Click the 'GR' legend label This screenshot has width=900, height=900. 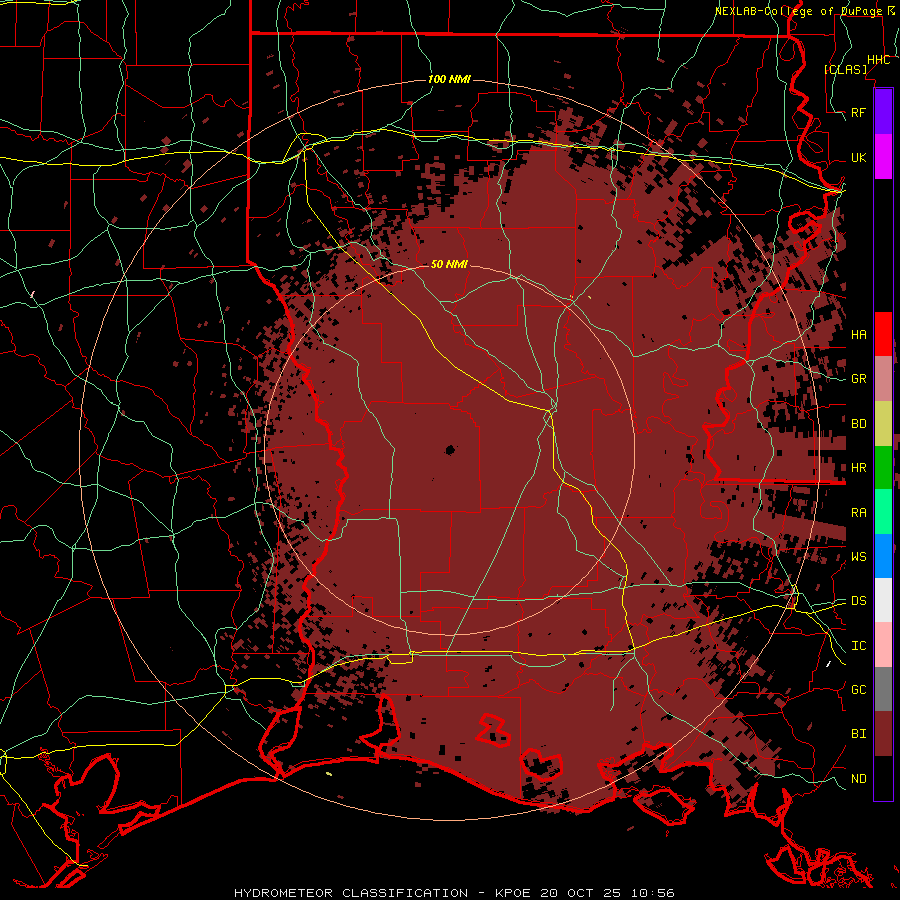tap(859, 379)
